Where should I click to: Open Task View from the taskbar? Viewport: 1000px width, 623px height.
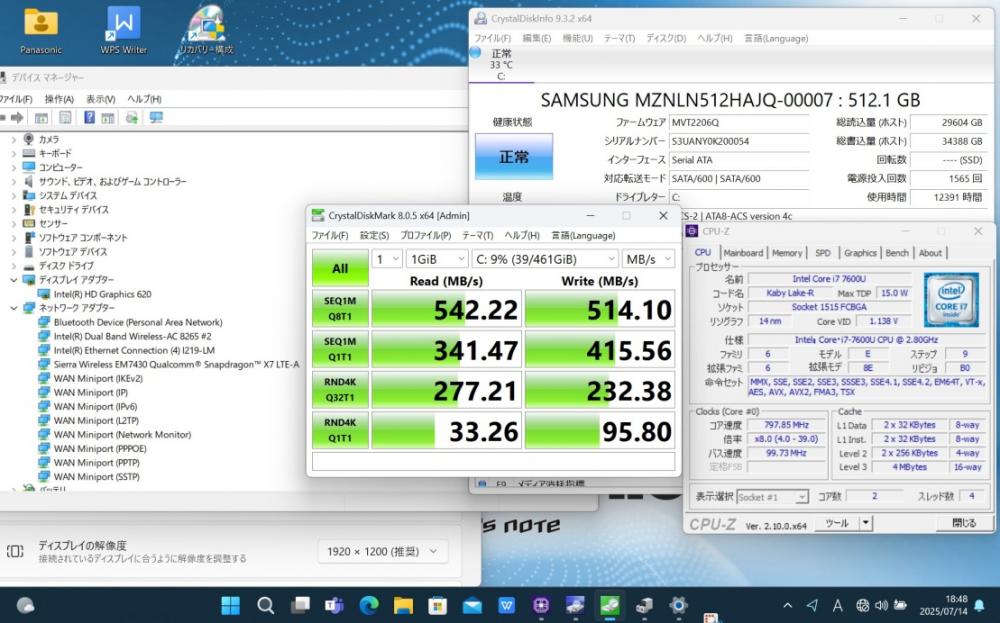[300, 605]
